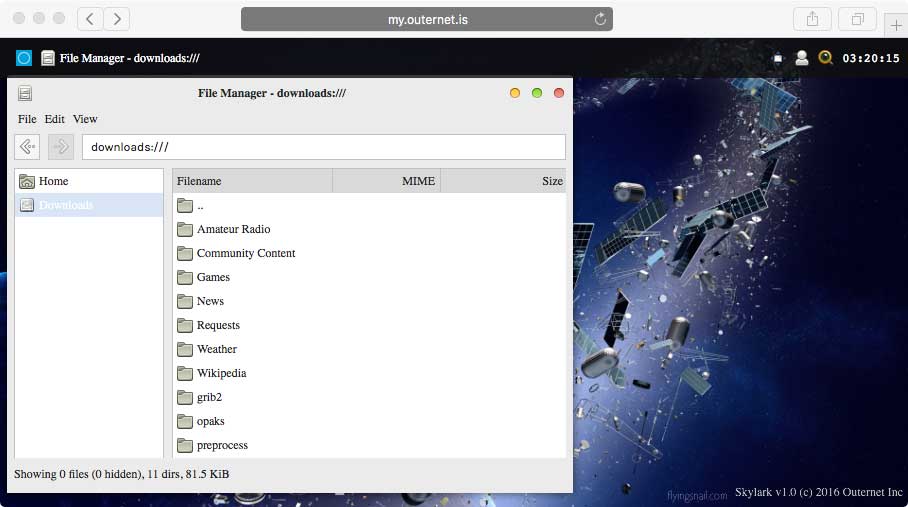Select the 'preprocess' folder name
The width and height of the screenshot is (908, 507).
[222, 446]
